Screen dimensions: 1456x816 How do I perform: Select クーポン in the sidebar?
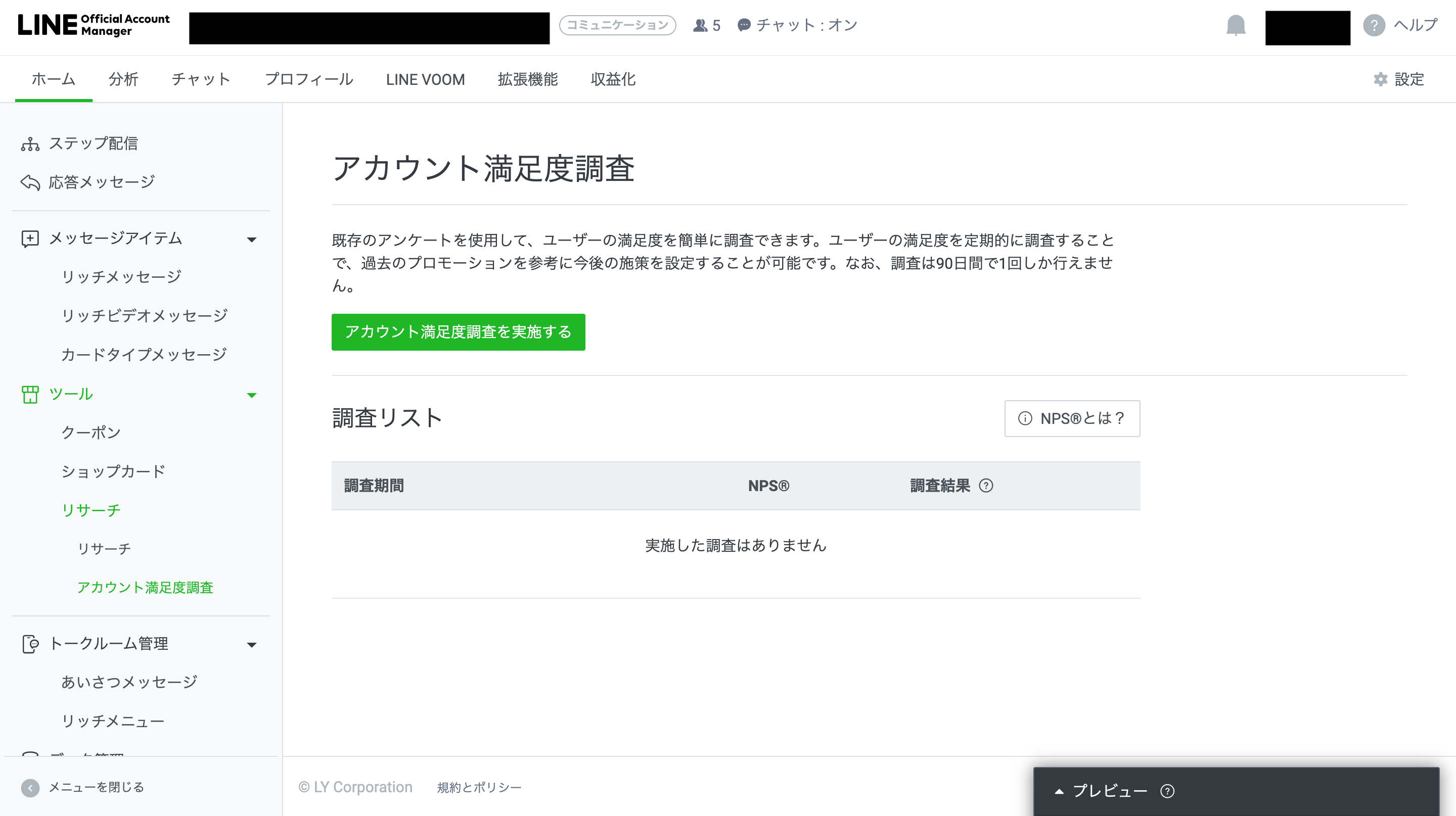(x=91, y=433)
